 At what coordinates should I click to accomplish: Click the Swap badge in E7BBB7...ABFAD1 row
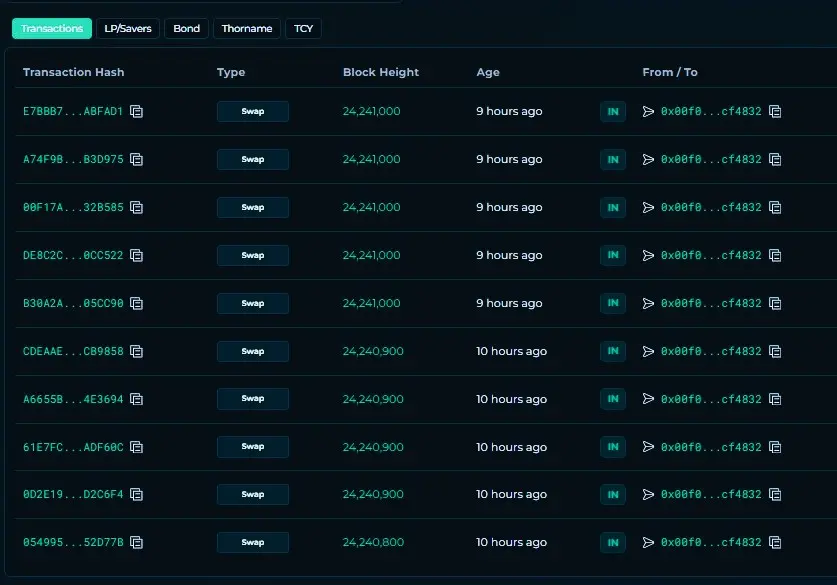click(253, 112)
